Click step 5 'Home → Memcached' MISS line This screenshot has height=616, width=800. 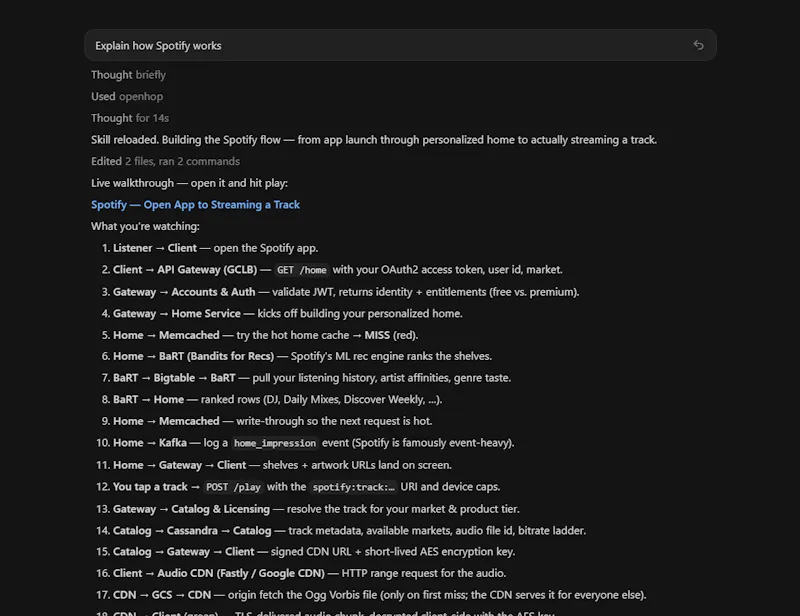(265, 335)
